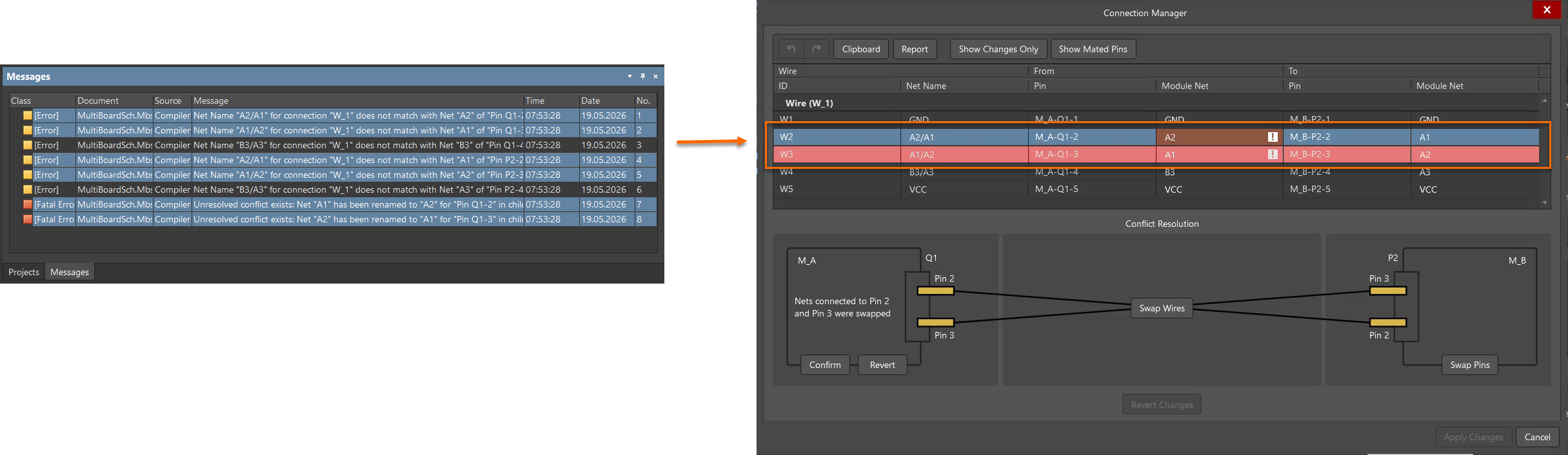Click pin M_A-Q1-2 cell
The height and width of the screenshot is (455, 1568).
click(1092, 137)
